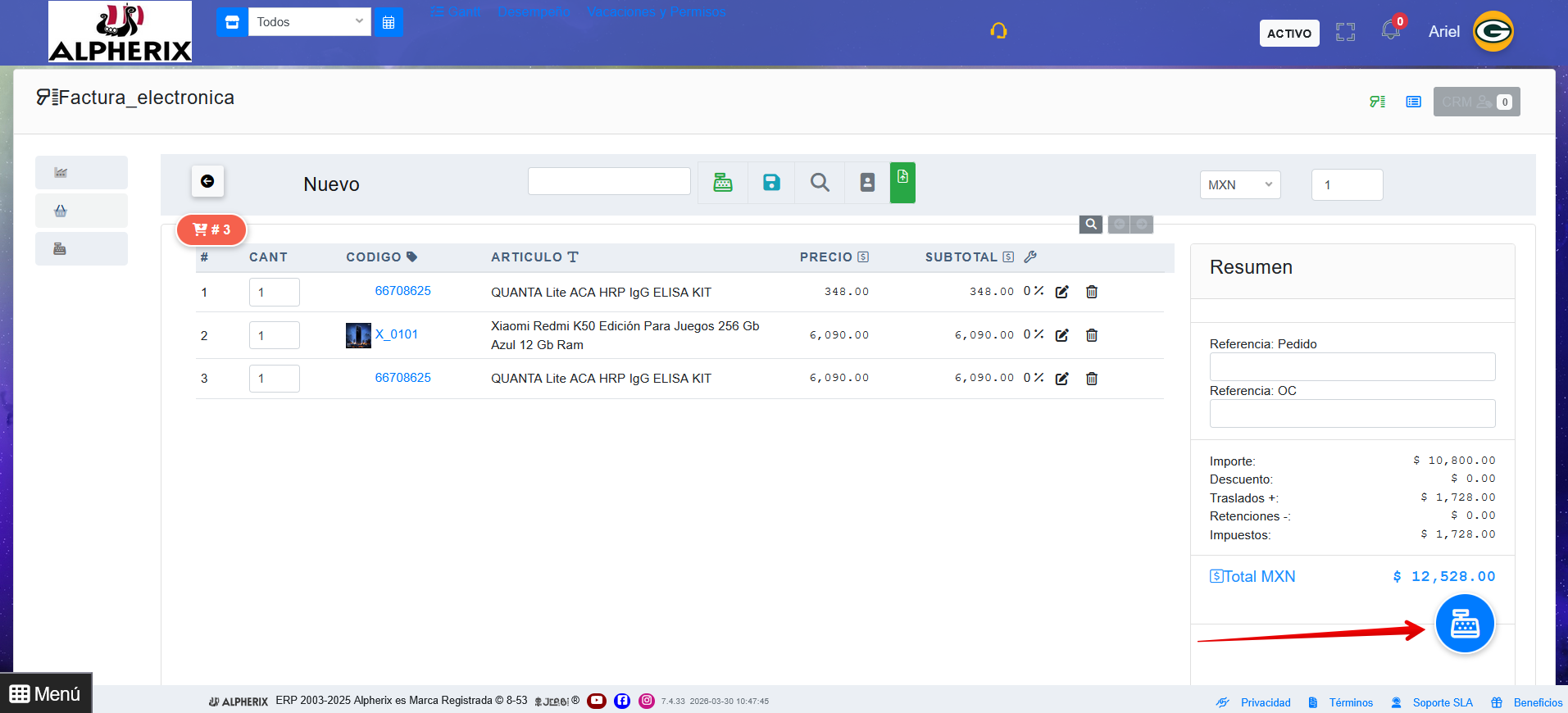The height and width of the screenshot is (713, 1568).
Task: Click the blue save disk icon
Action: pos(771,183)
